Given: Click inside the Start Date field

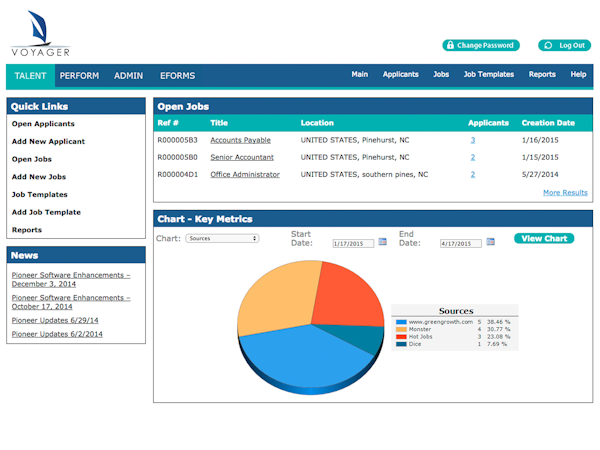Looking at the screenshot, I should 353,243.
